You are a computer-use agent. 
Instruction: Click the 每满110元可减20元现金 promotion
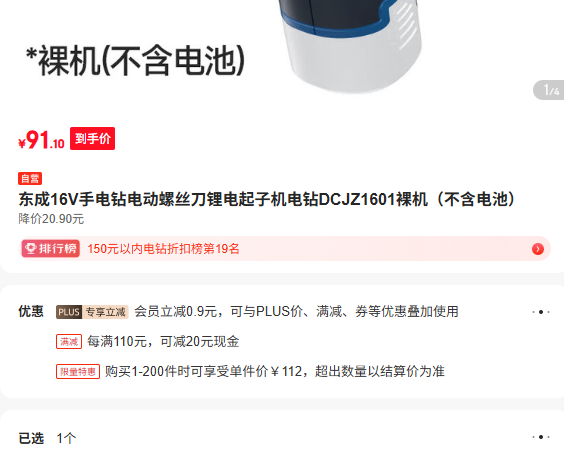point(163,341)
